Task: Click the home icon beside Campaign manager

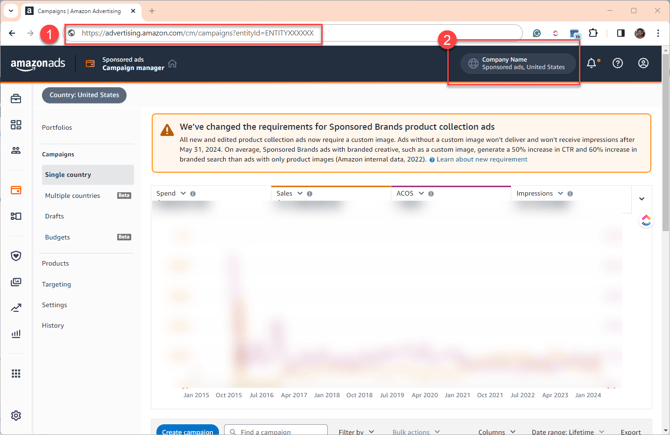Action: click(172, 64)
